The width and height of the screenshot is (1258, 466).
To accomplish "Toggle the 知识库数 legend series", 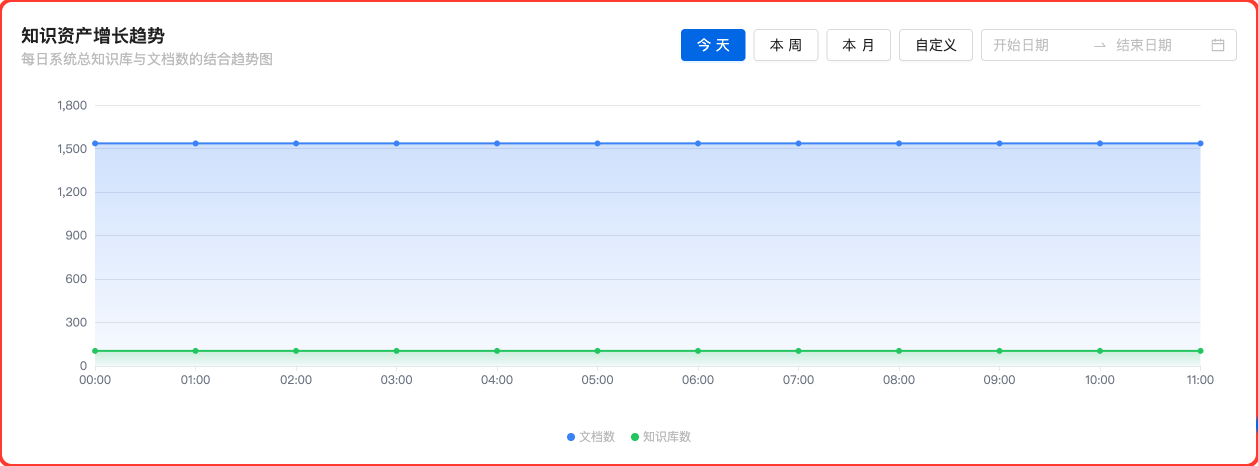I will tap(667, 437).
